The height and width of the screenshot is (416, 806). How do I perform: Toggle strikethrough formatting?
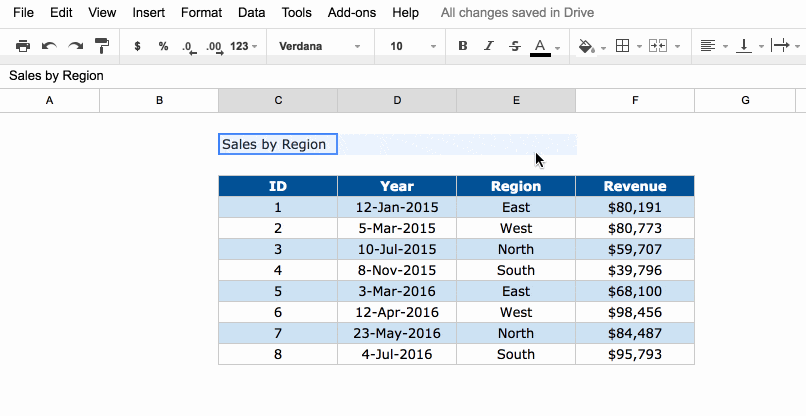tap(514, 46)
